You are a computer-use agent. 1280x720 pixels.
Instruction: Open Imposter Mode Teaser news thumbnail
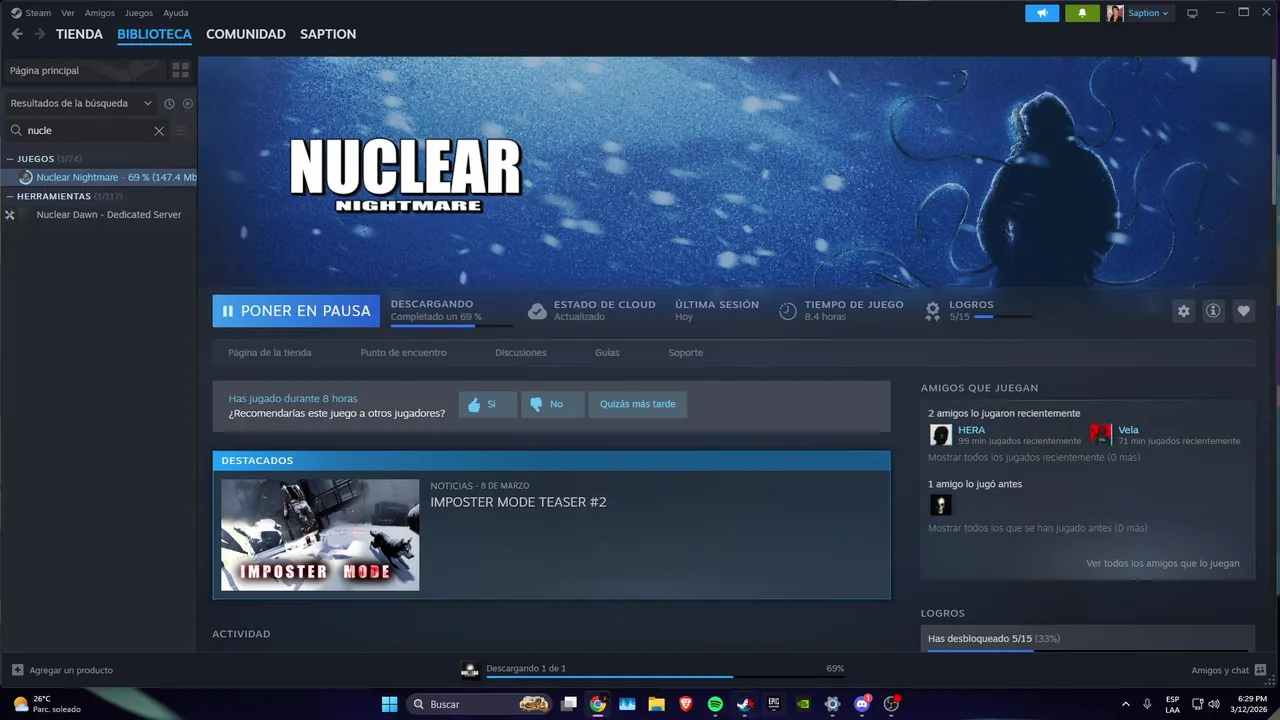click(x=320, y=535)
